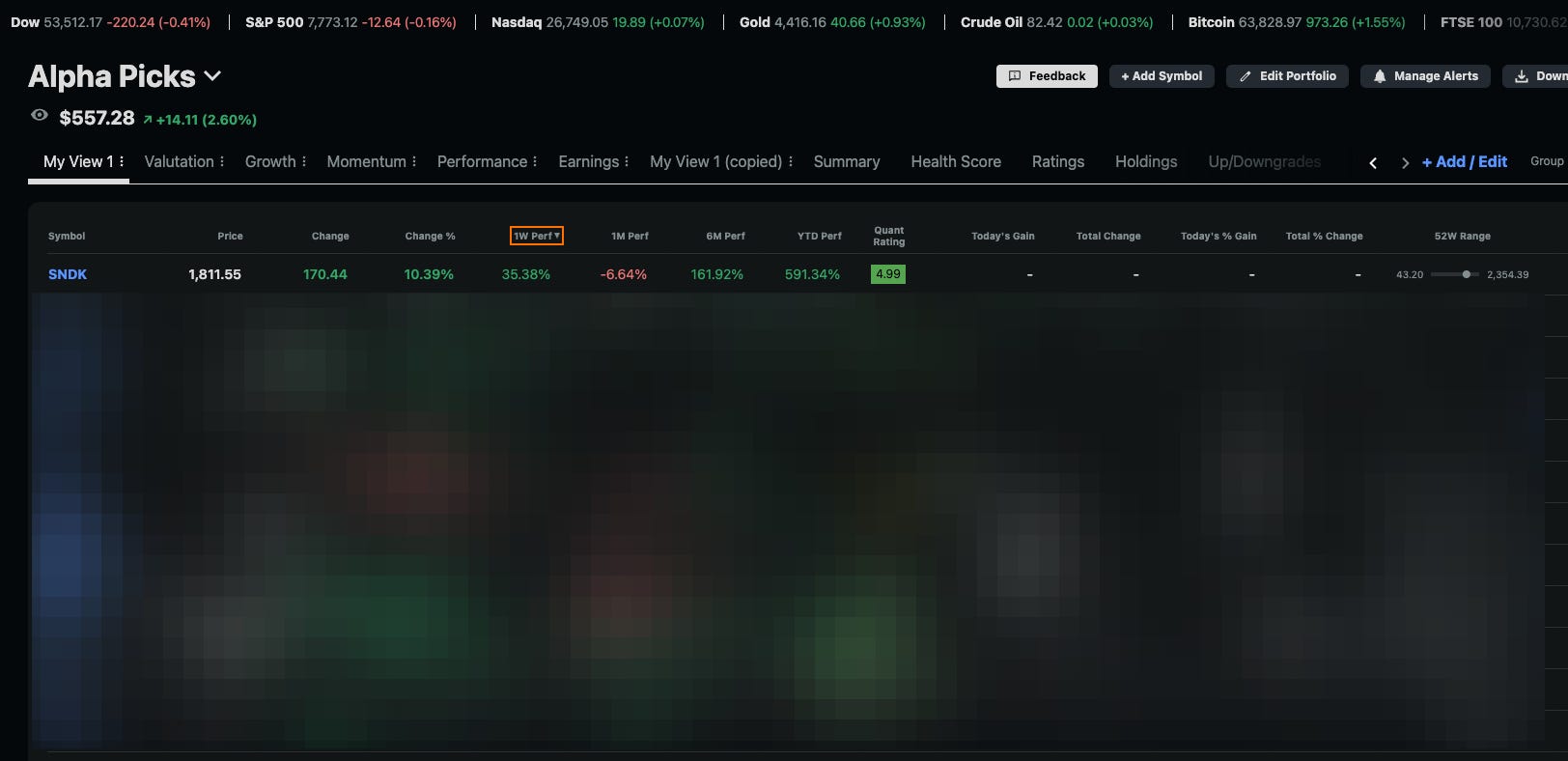This screenshot has height=761, width=1568.
Task: Click the Dow ticker in the market bar
Action: click(x=111, y=22)
